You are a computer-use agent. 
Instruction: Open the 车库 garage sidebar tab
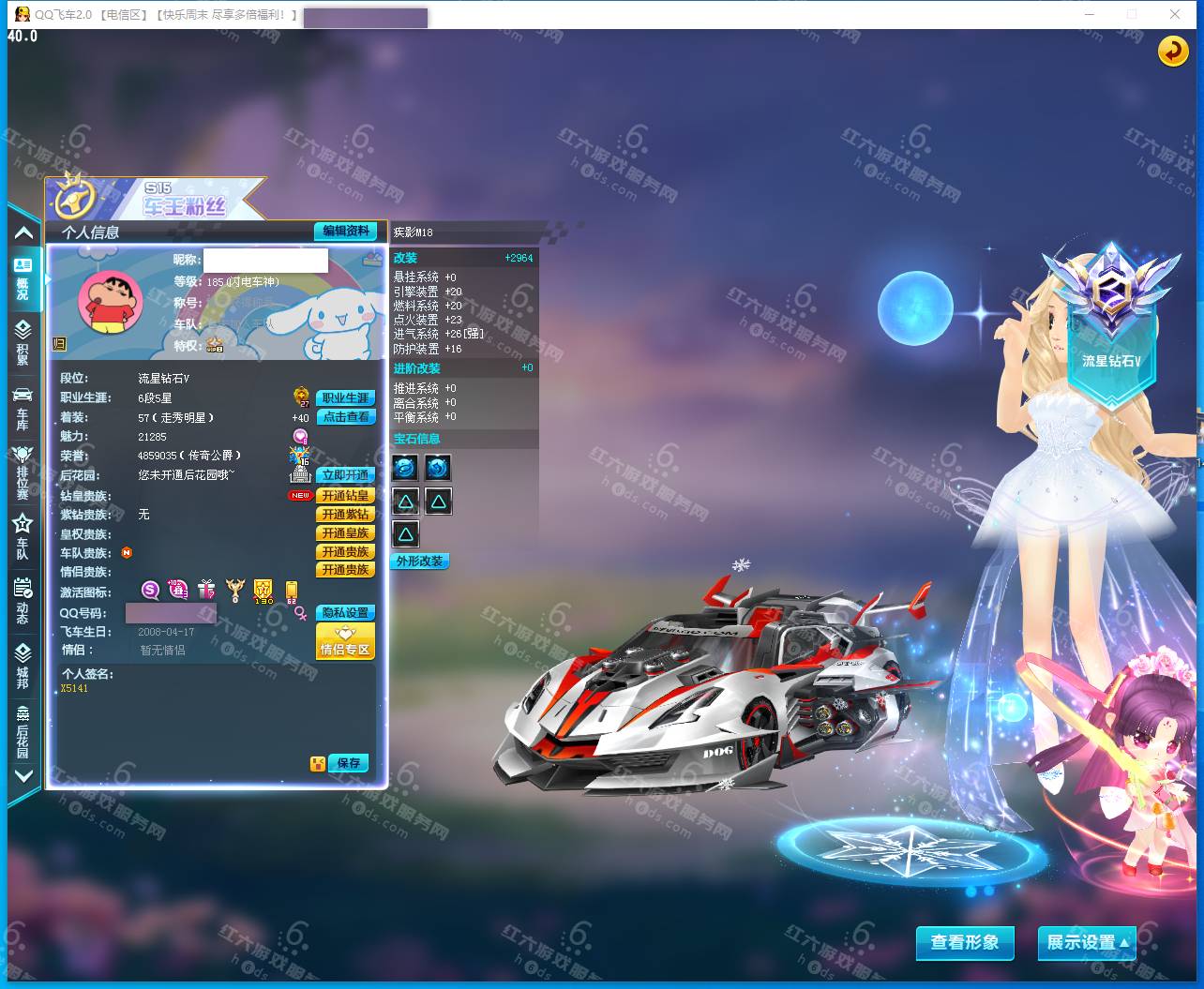[23, 408]
